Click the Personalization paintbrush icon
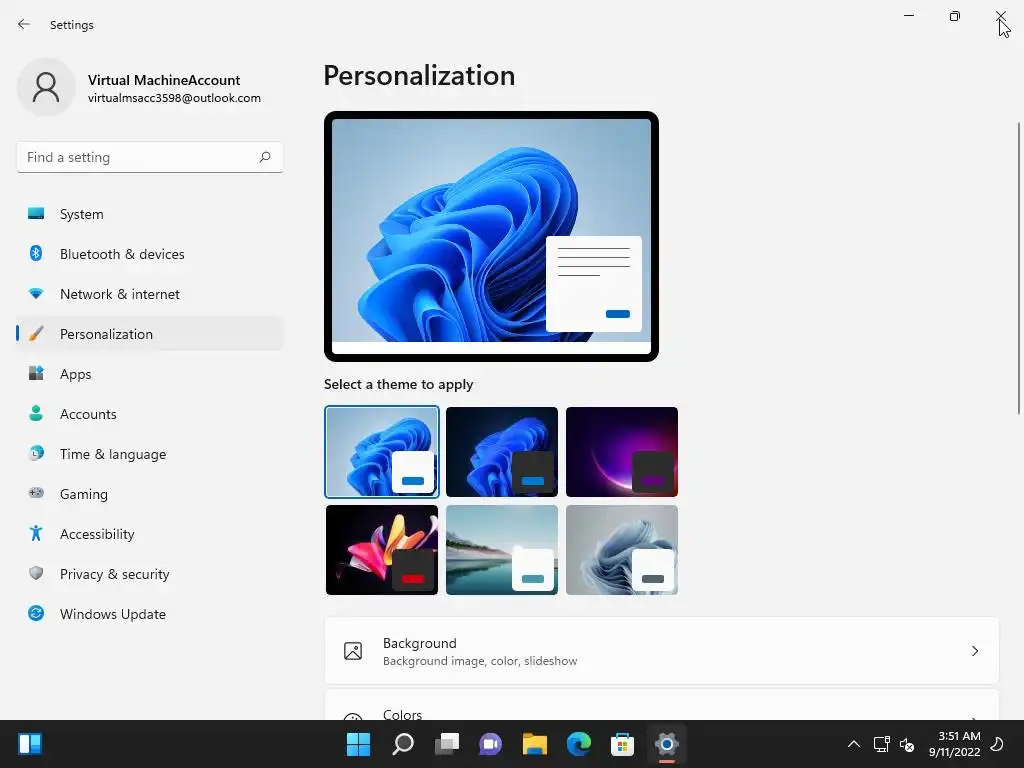The image size is (1024, 768). [x=36, y=334]
